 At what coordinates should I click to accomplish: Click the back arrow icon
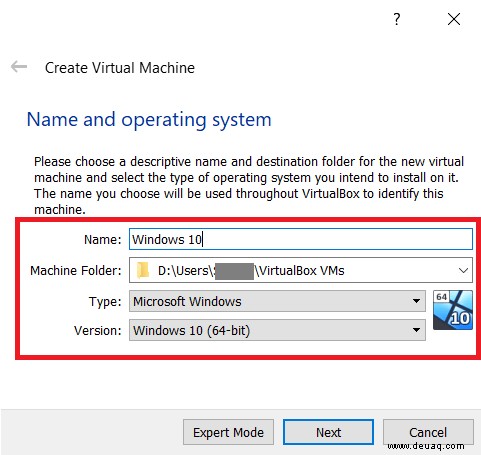click(x=19, y=67)
